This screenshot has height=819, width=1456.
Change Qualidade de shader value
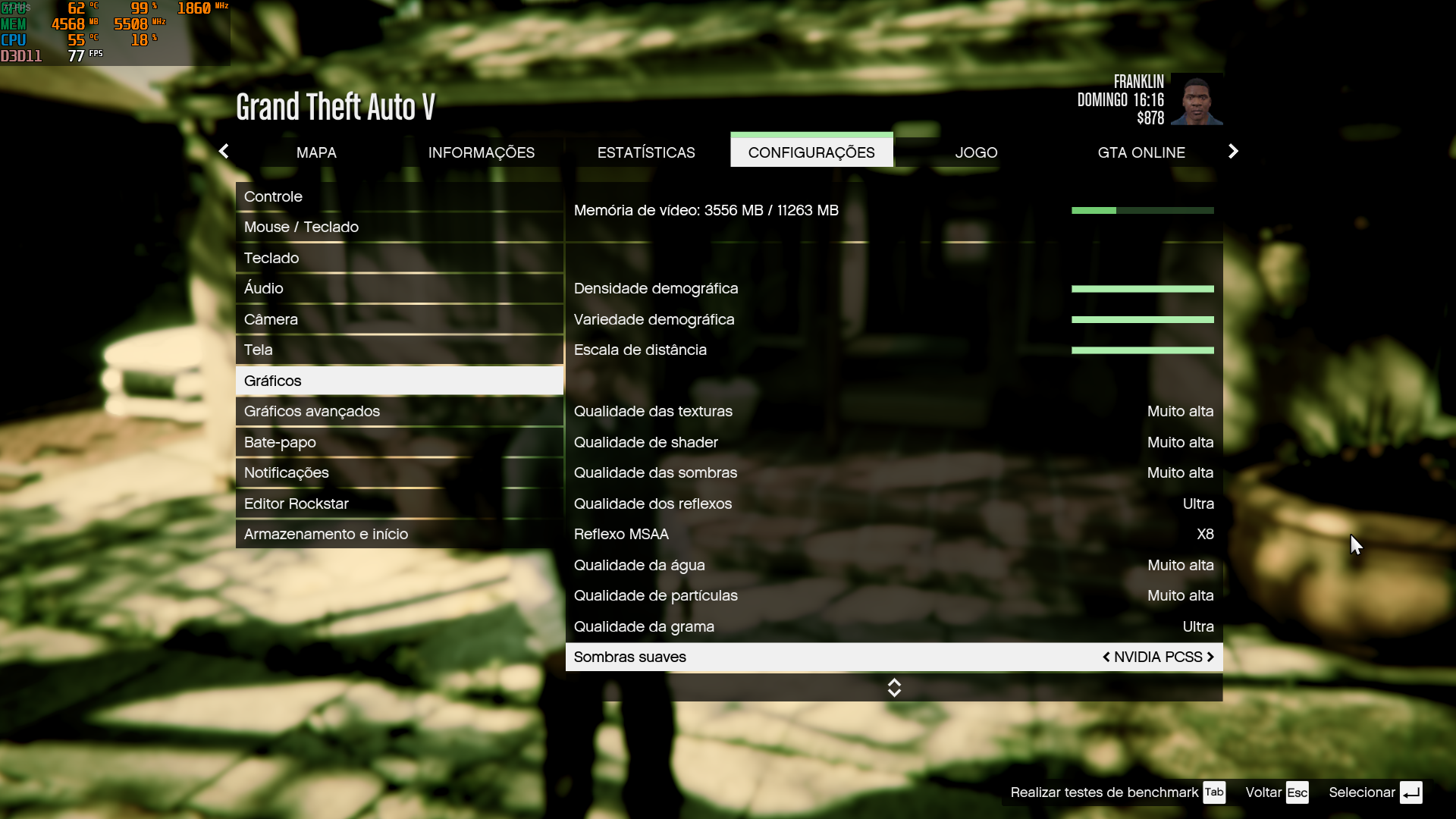click(x=1180, y=442)
